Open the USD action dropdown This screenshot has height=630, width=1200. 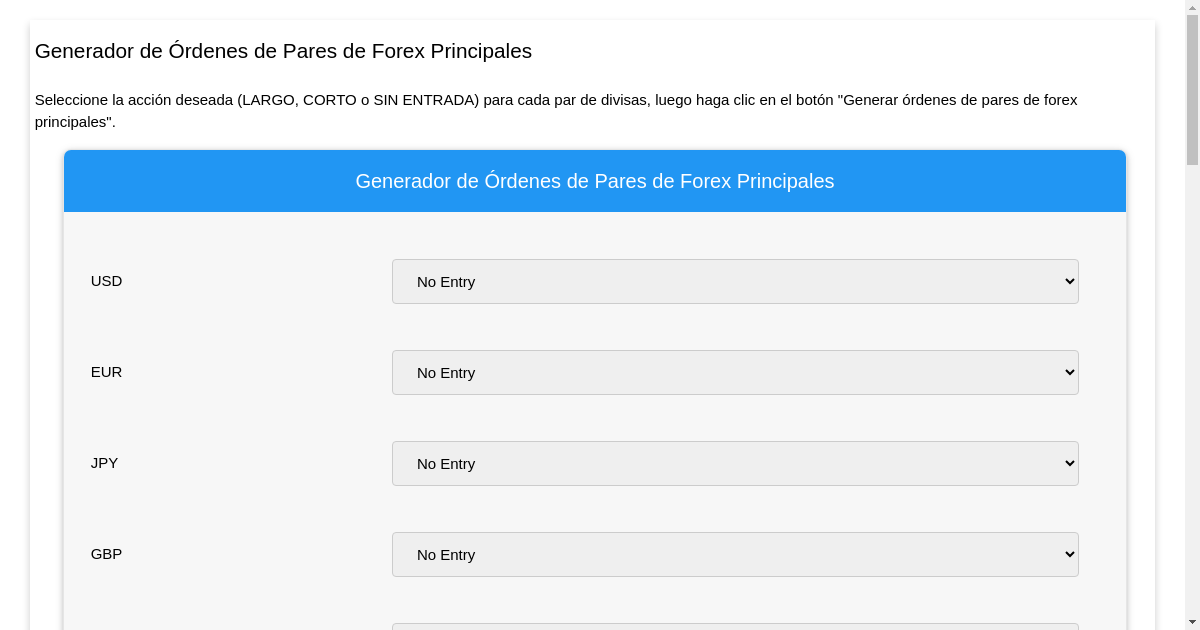tap(735, 281)
